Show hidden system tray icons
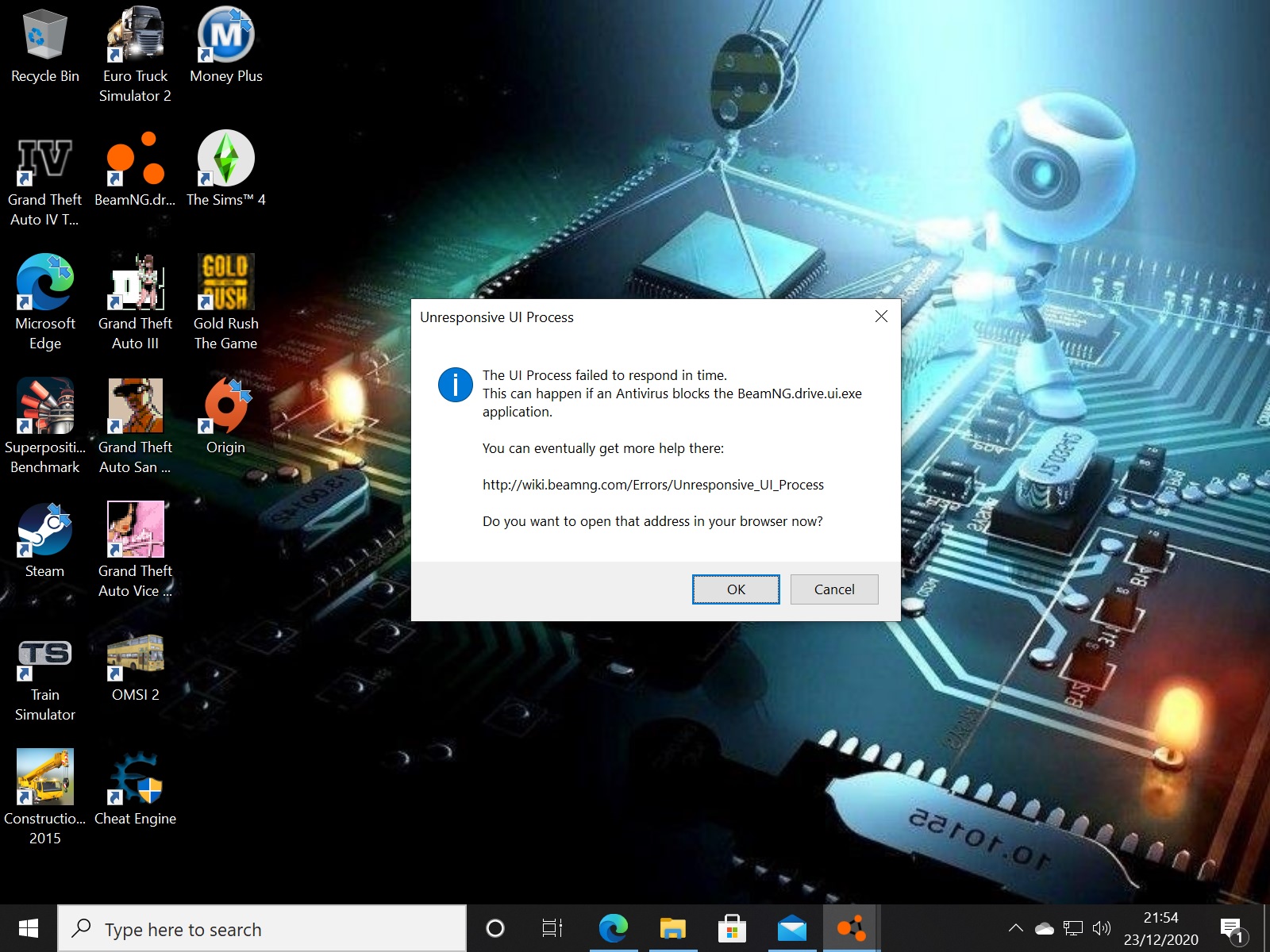 1015,928
